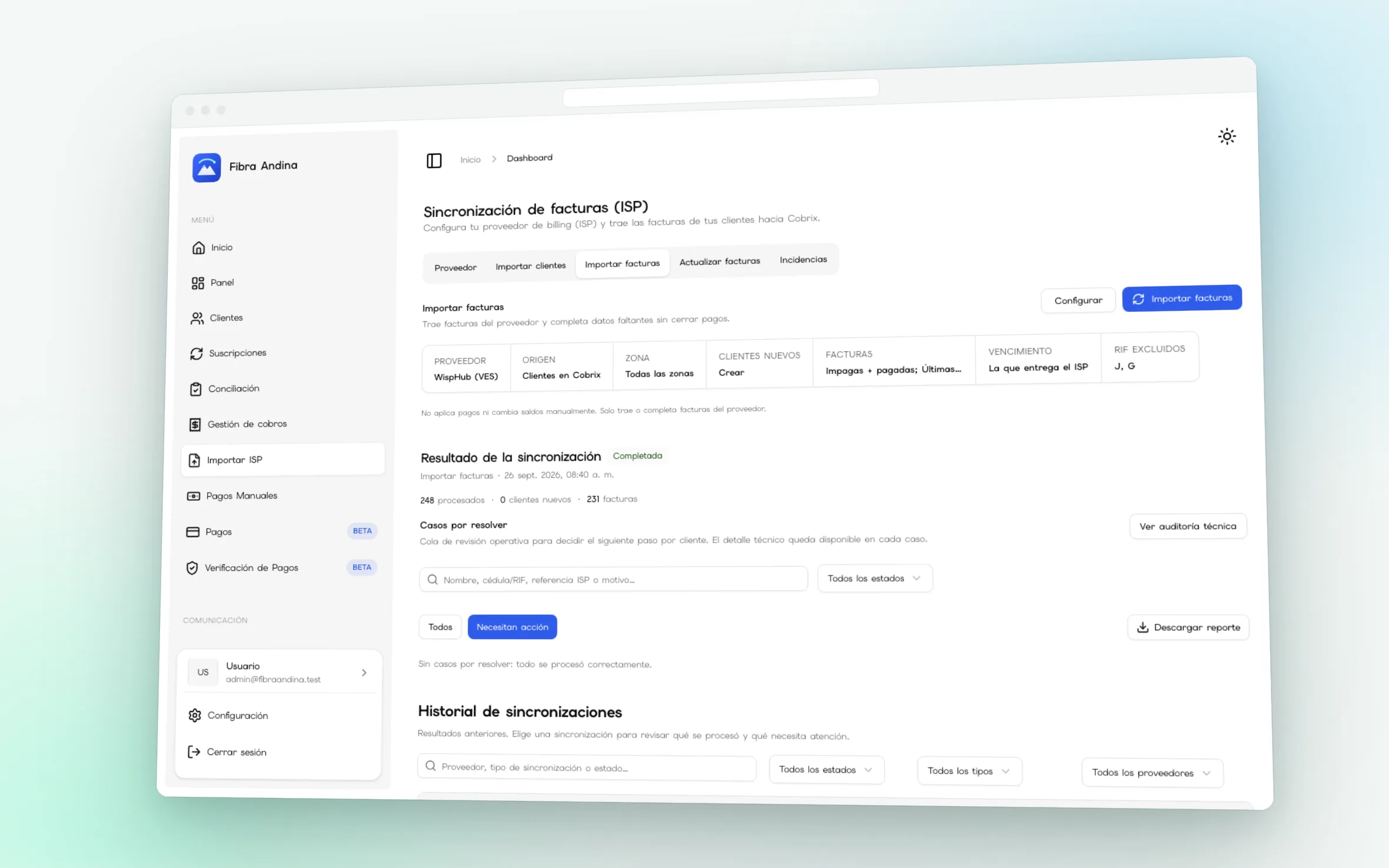Click the refresh icon inside Importar facturas button
Image resolution: width=1389 pixels, height=868 pixels.
coord(1138,299)
